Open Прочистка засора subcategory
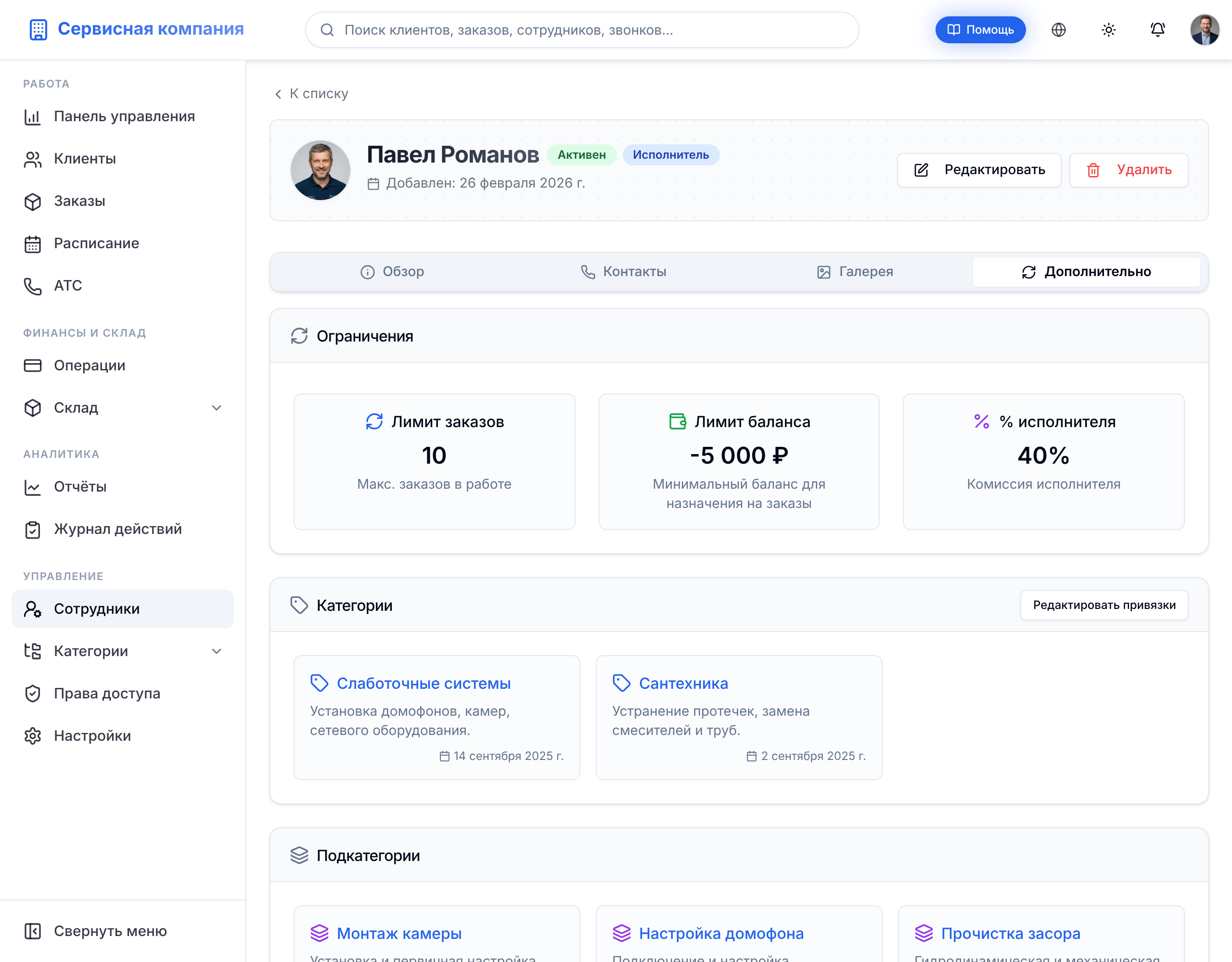Image resolution: width=1232 pixels, height=962 pixels. (x=1011, y=934)
